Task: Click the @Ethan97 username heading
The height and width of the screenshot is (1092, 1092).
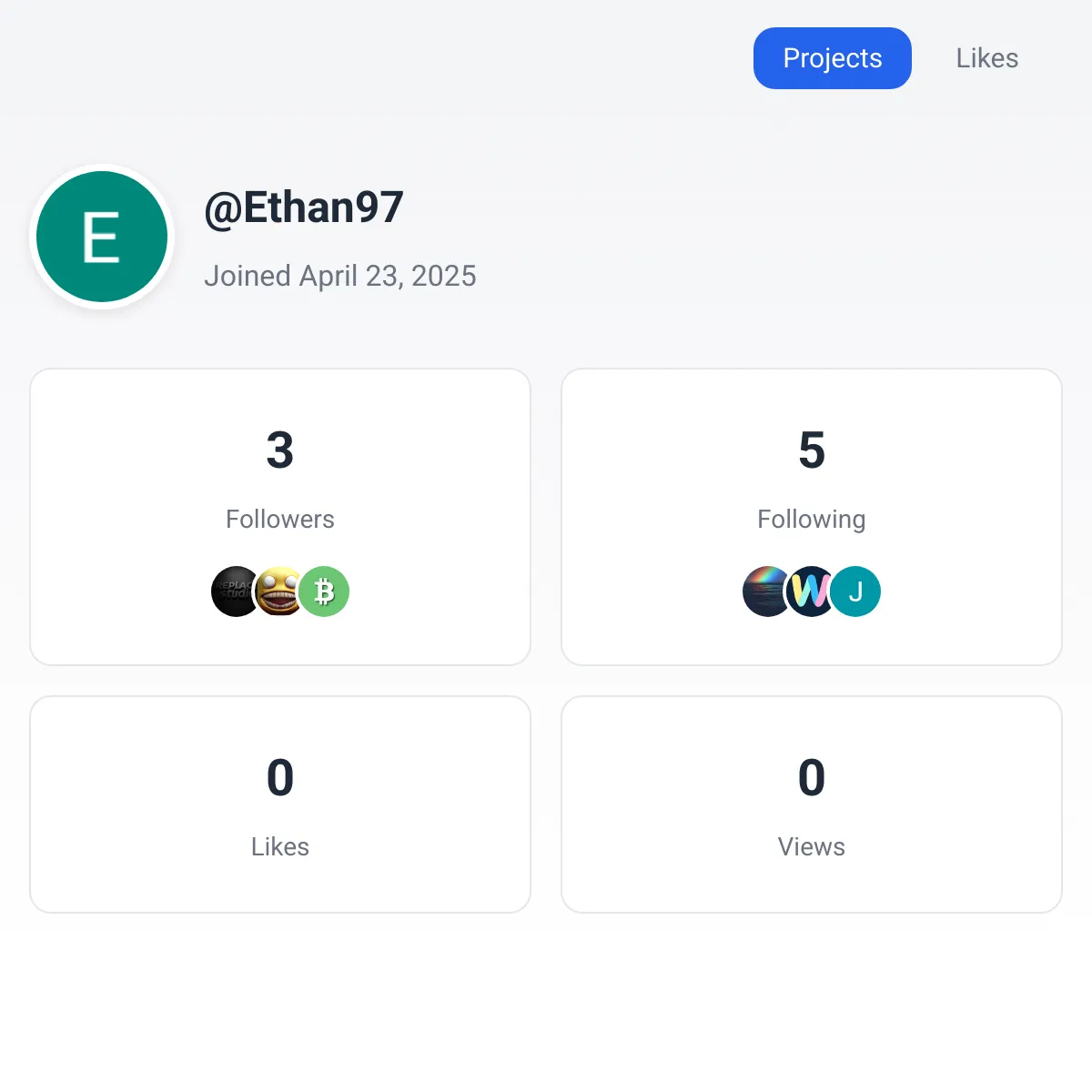Action: click(x=304, y=207)
